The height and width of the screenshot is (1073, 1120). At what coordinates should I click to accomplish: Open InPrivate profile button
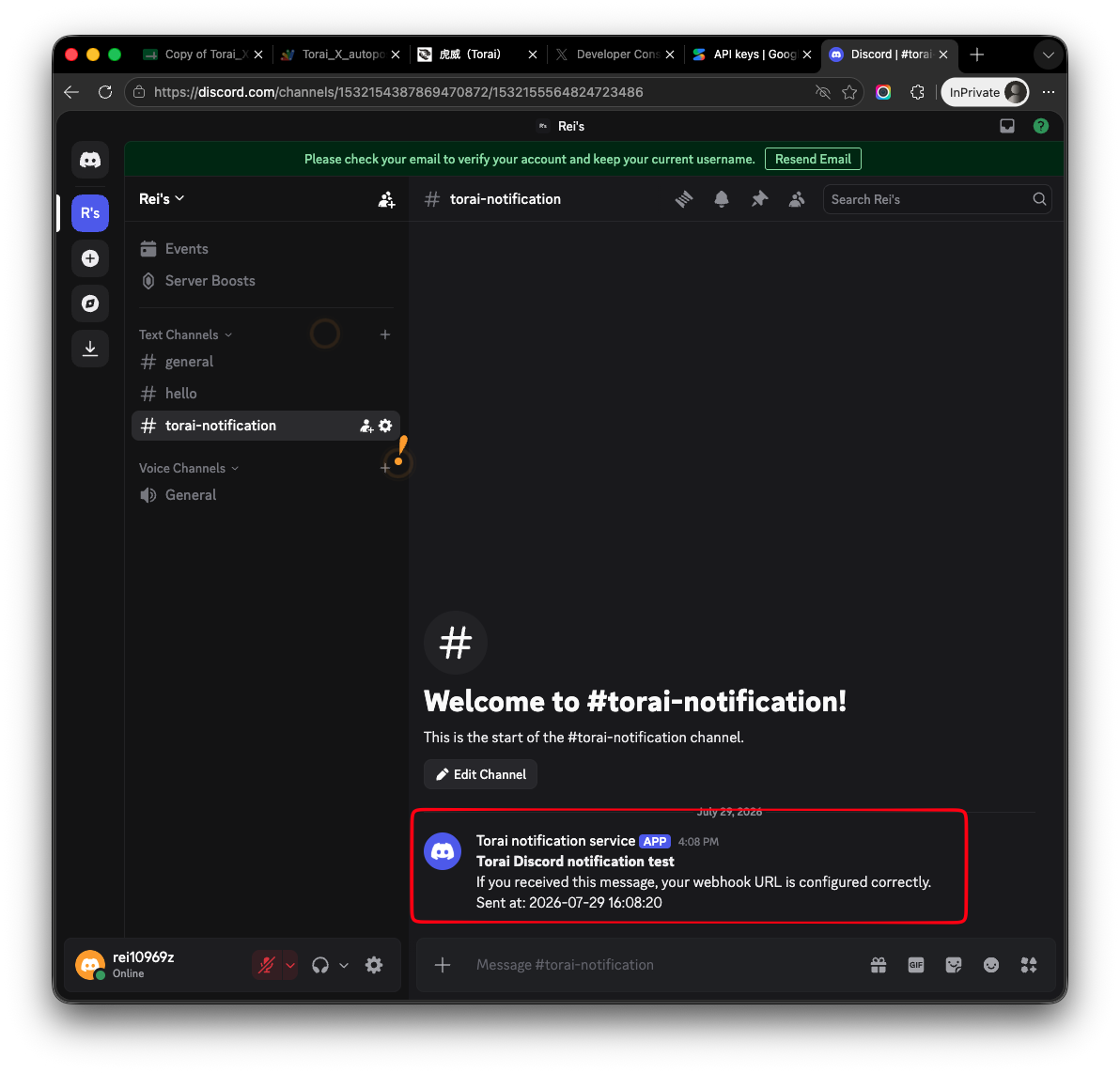(985, 92)
